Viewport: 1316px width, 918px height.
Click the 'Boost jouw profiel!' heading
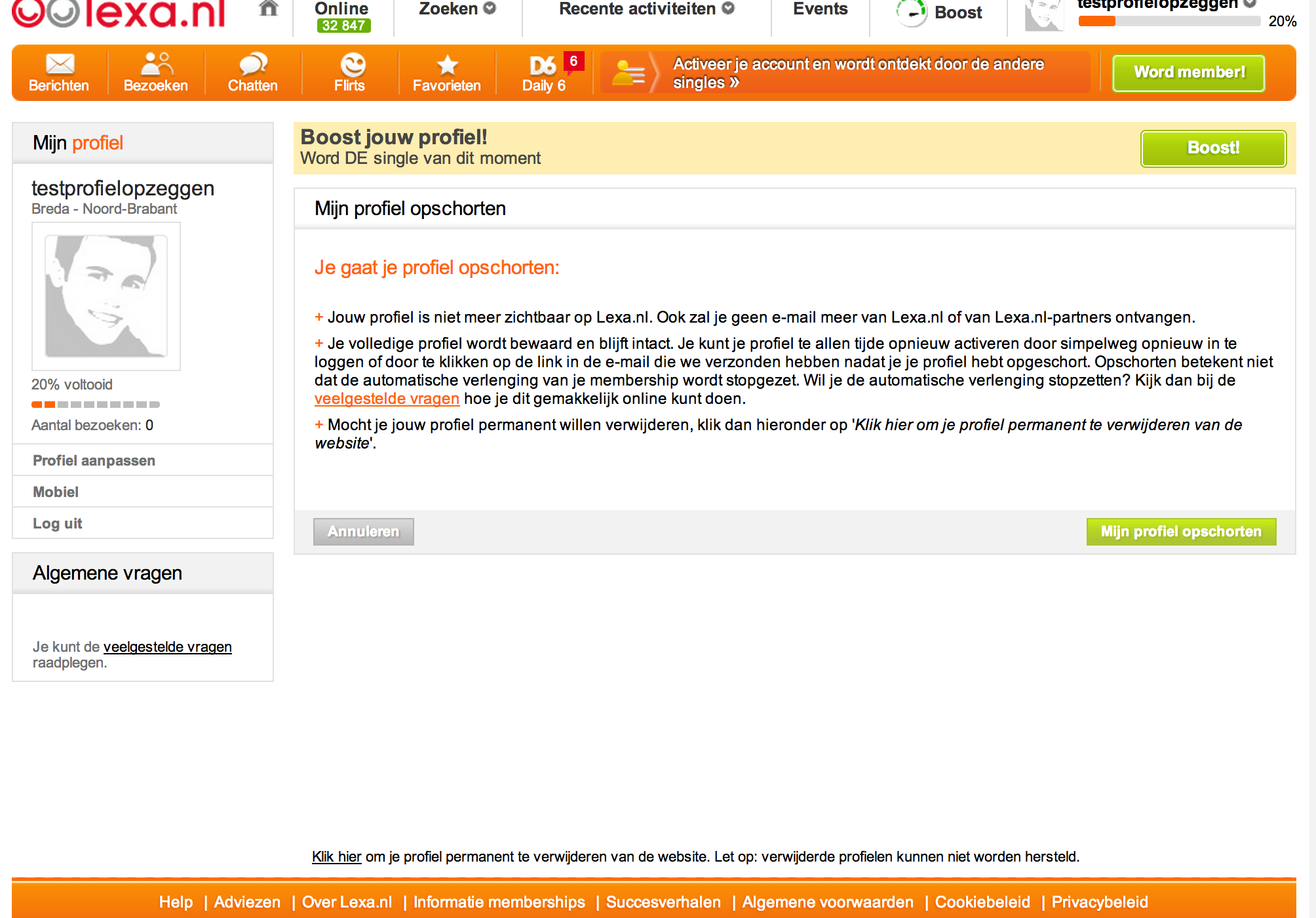pyautogui.click(x=394, y=137)
